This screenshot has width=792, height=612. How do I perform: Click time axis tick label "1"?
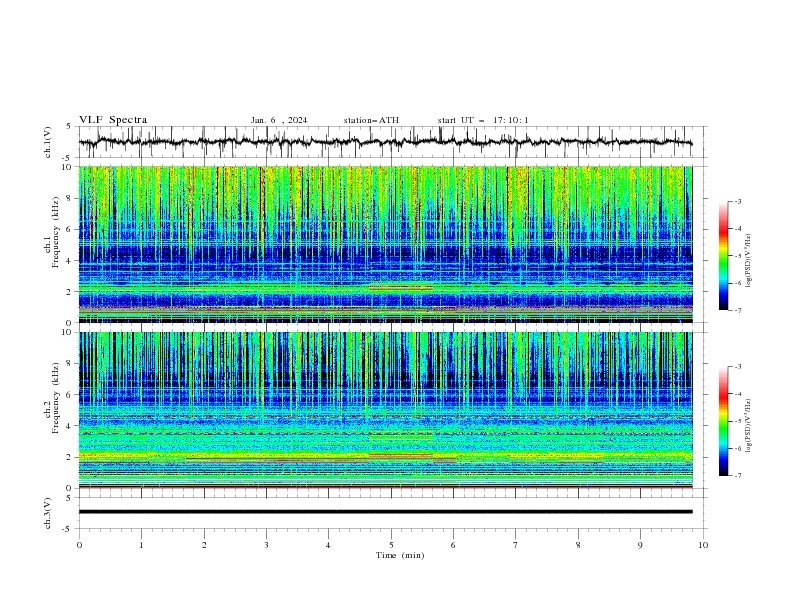[x=141, y=545]
